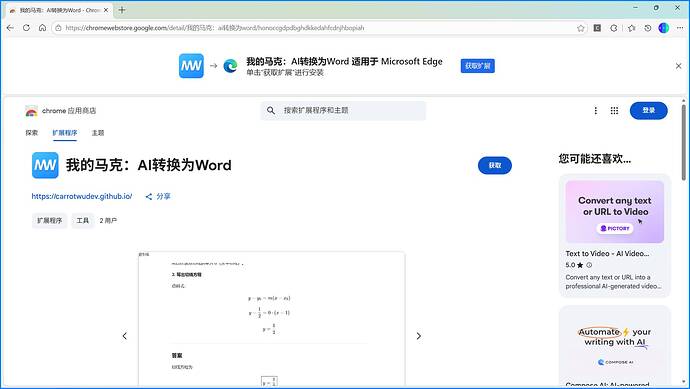Click the 获取 button for the extension
This screenshot has width=690, height=389.
(495, 165)
